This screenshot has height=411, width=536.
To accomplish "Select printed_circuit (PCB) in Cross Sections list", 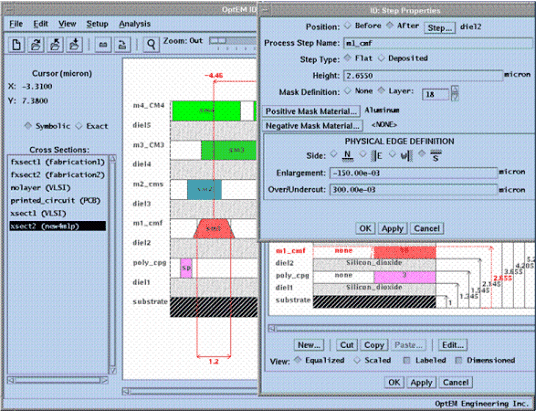I will pos(57,201).
